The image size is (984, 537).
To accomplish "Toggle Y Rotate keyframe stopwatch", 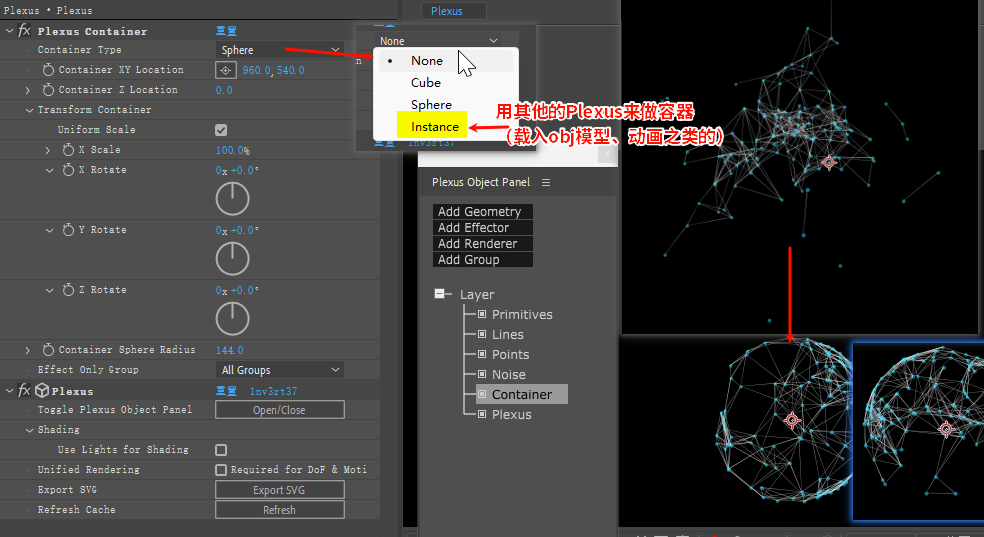I will click(68, 230).
